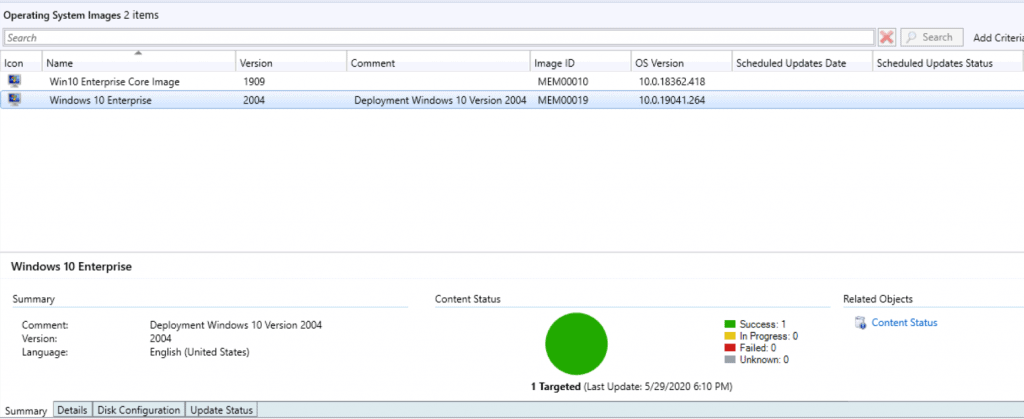
Task: Sort by the Image ID column header
Action: click(x=578, y=63)
